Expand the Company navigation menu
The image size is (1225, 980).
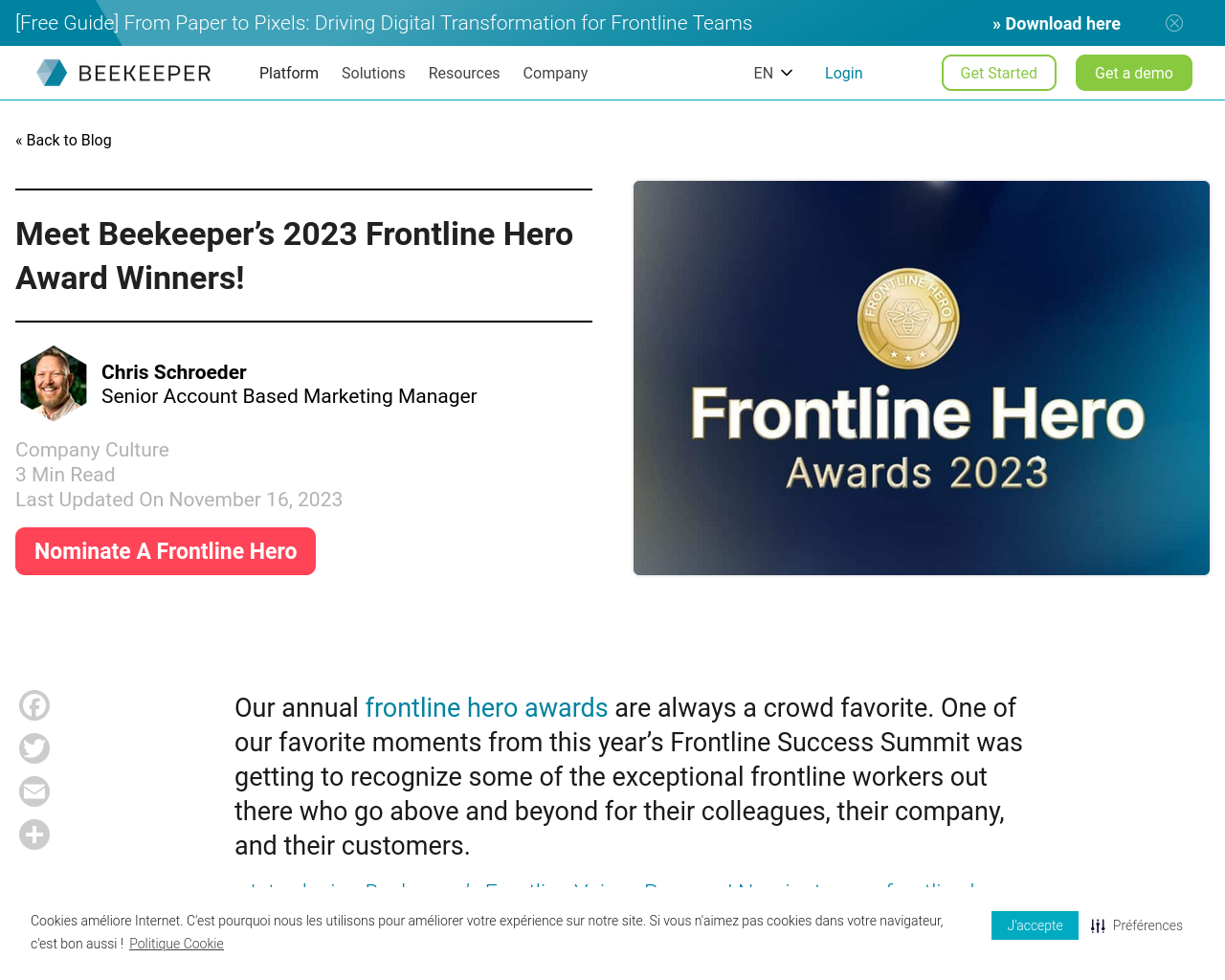[555, 73]
